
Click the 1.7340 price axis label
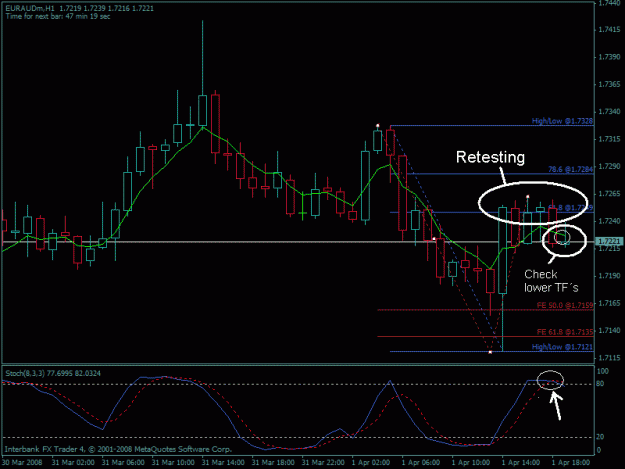click(609, 112)
